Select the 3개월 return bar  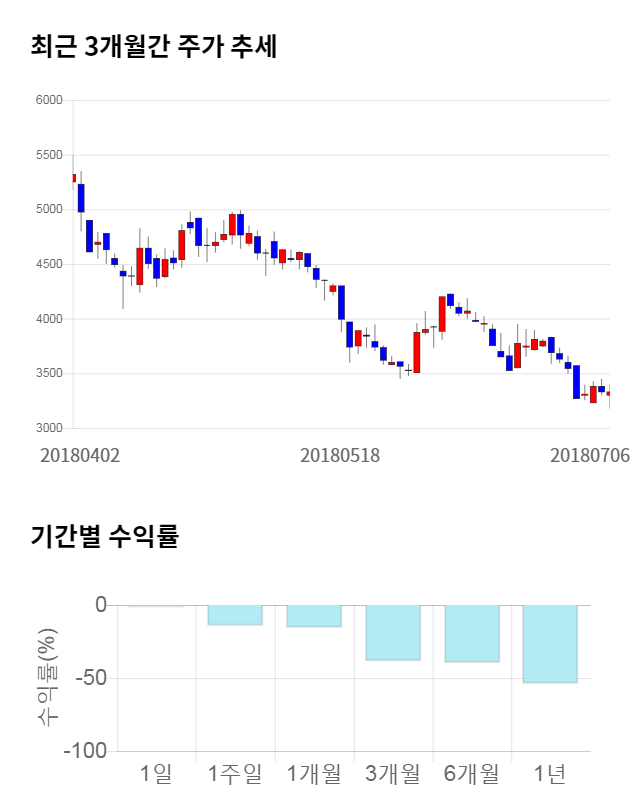click(x=393, y=632)
